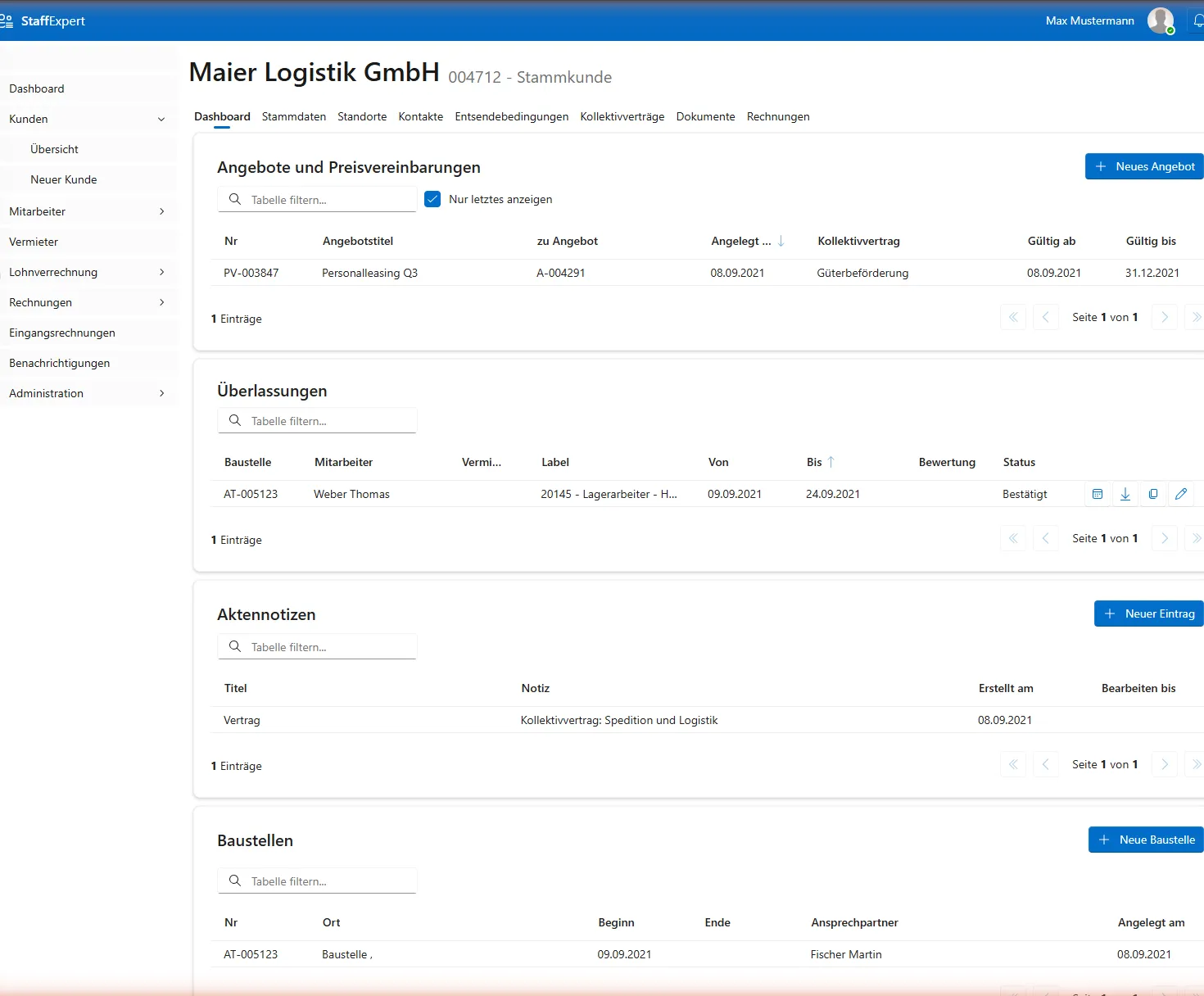The height and width of the screenshot is (996, 1204).
Task: Copy the Überlassung entry via duplicate icon
Action: click(x=1152, y=494)
